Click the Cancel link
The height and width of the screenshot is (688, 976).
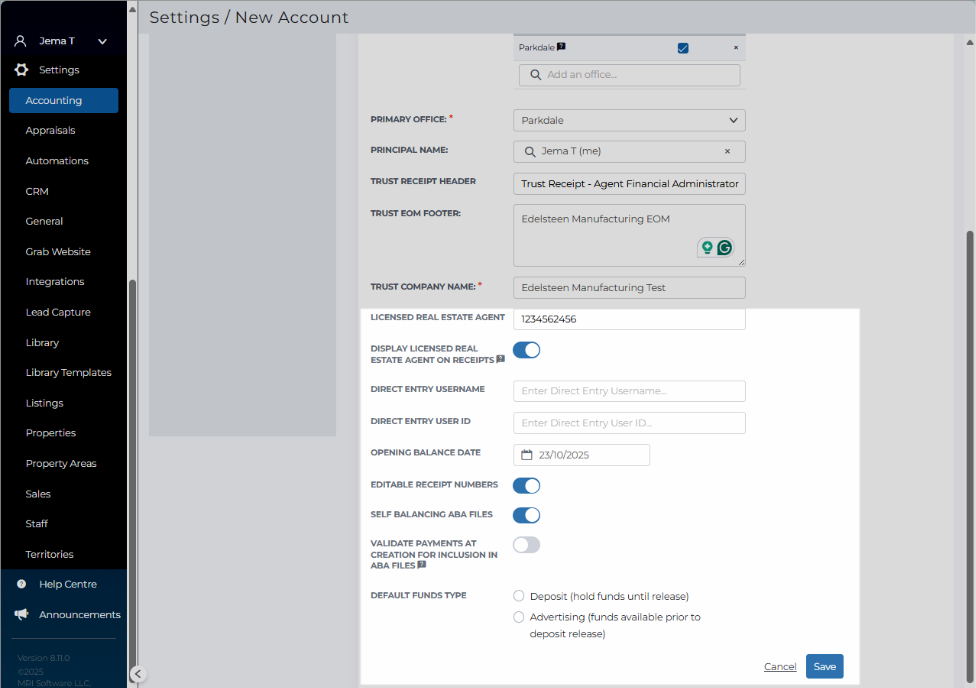pos(780,666)
